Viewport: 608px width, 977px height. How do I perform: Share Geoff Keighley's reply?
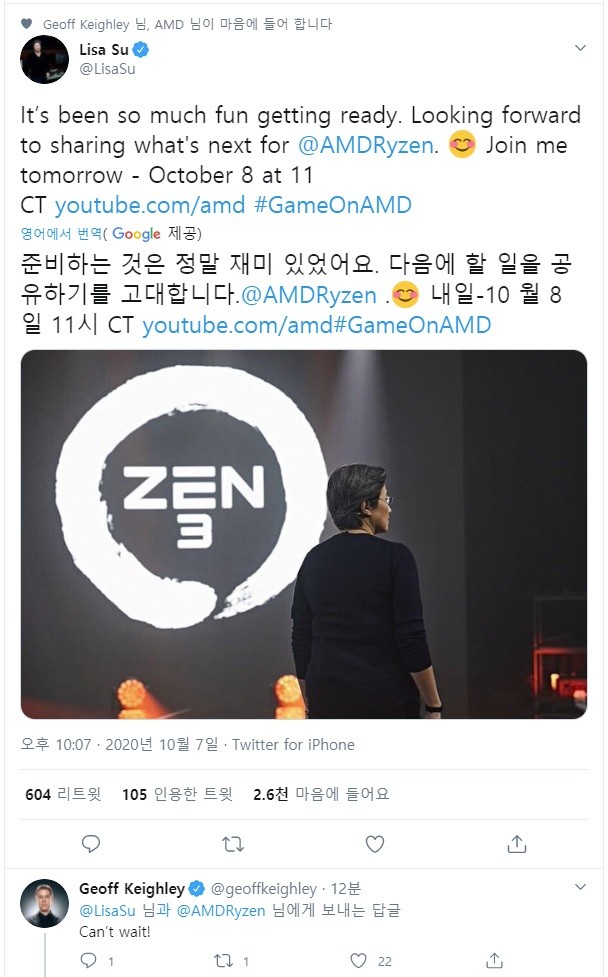(x=494, y=960)
